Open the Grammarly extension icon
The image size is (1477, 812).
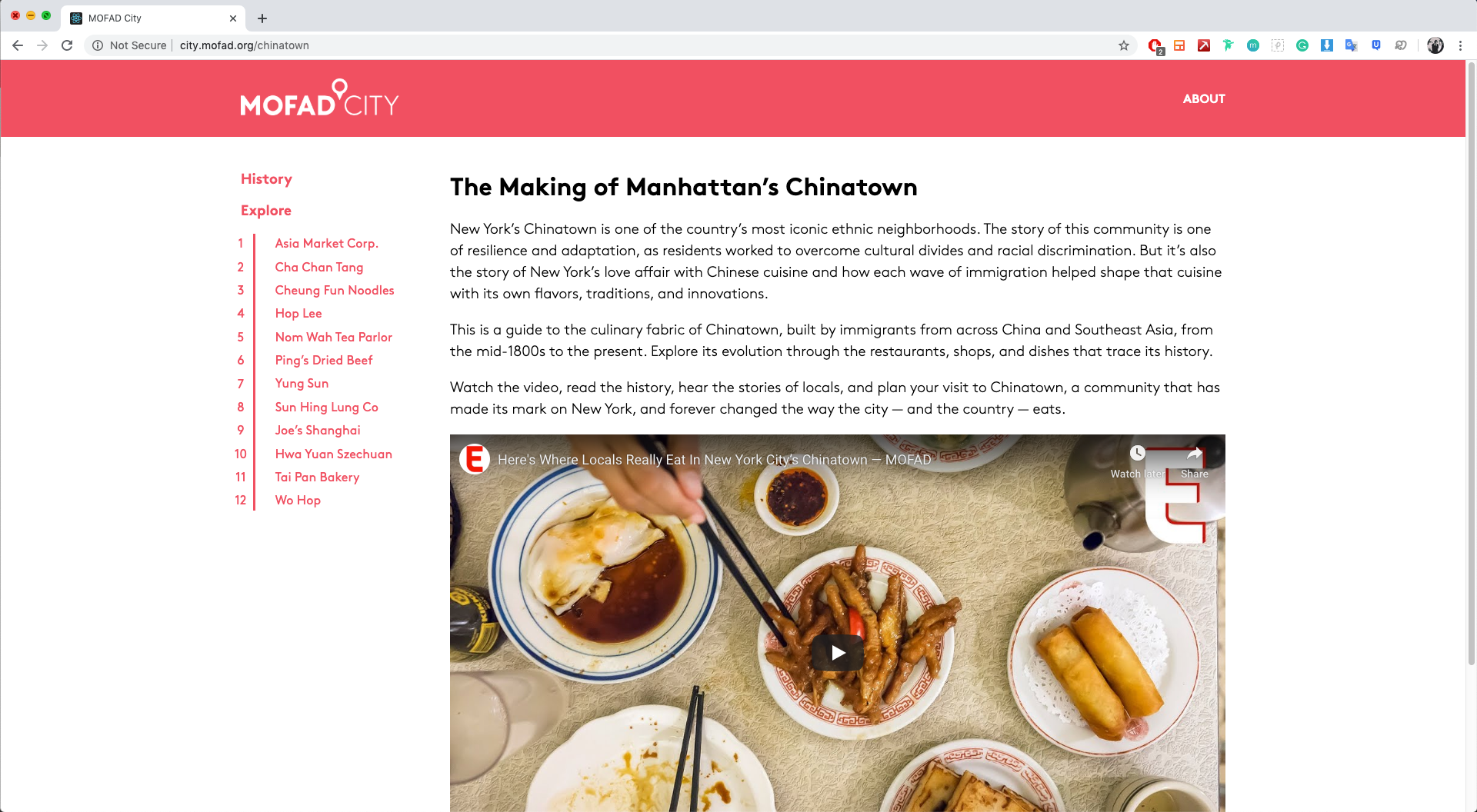1302,45
